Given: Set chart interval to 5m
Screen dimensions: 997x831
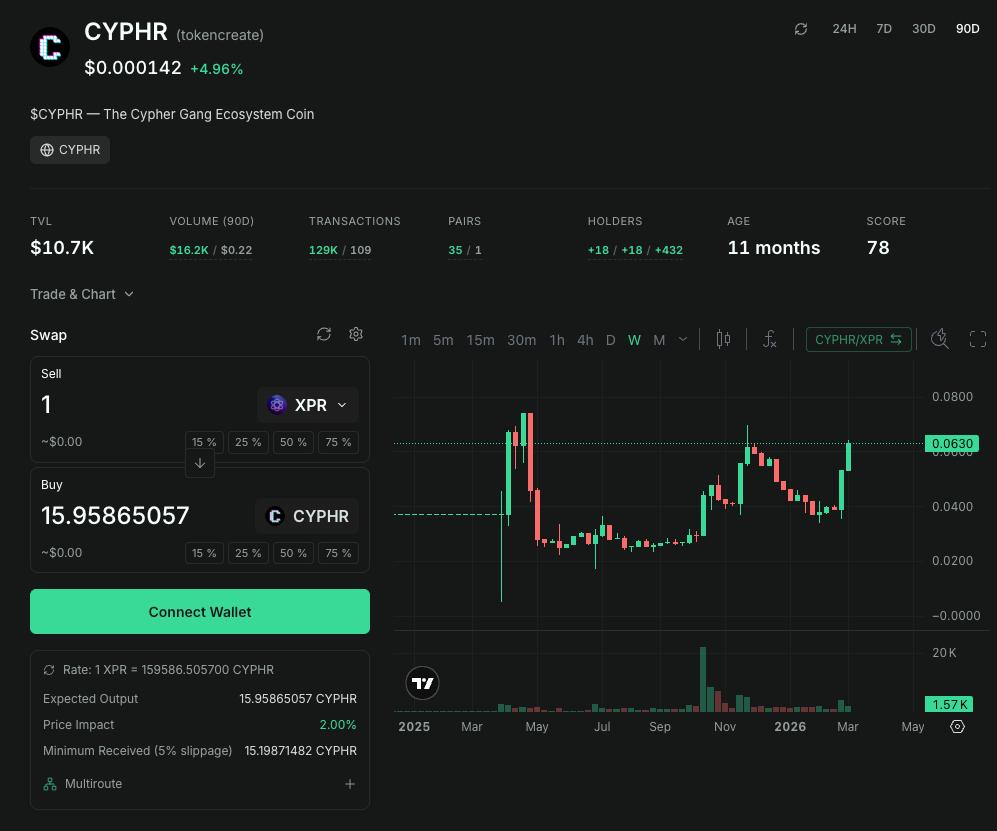Looking at the screenshot, I should 443,340.
